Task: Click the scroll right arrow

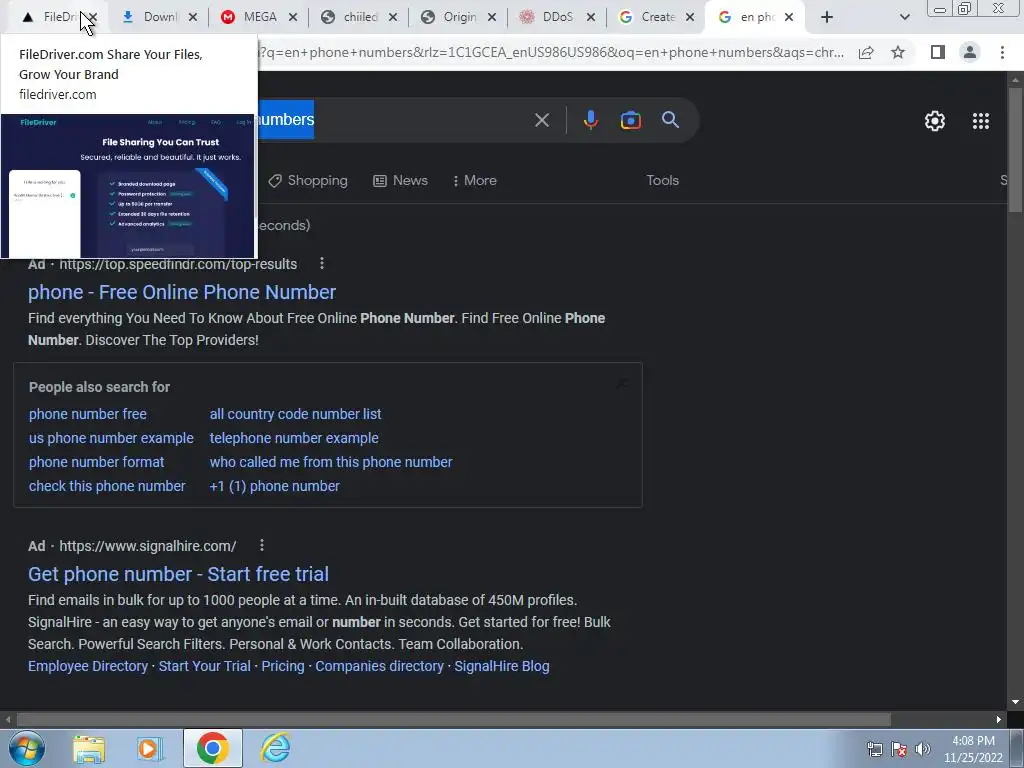Action: click(999, 720)
